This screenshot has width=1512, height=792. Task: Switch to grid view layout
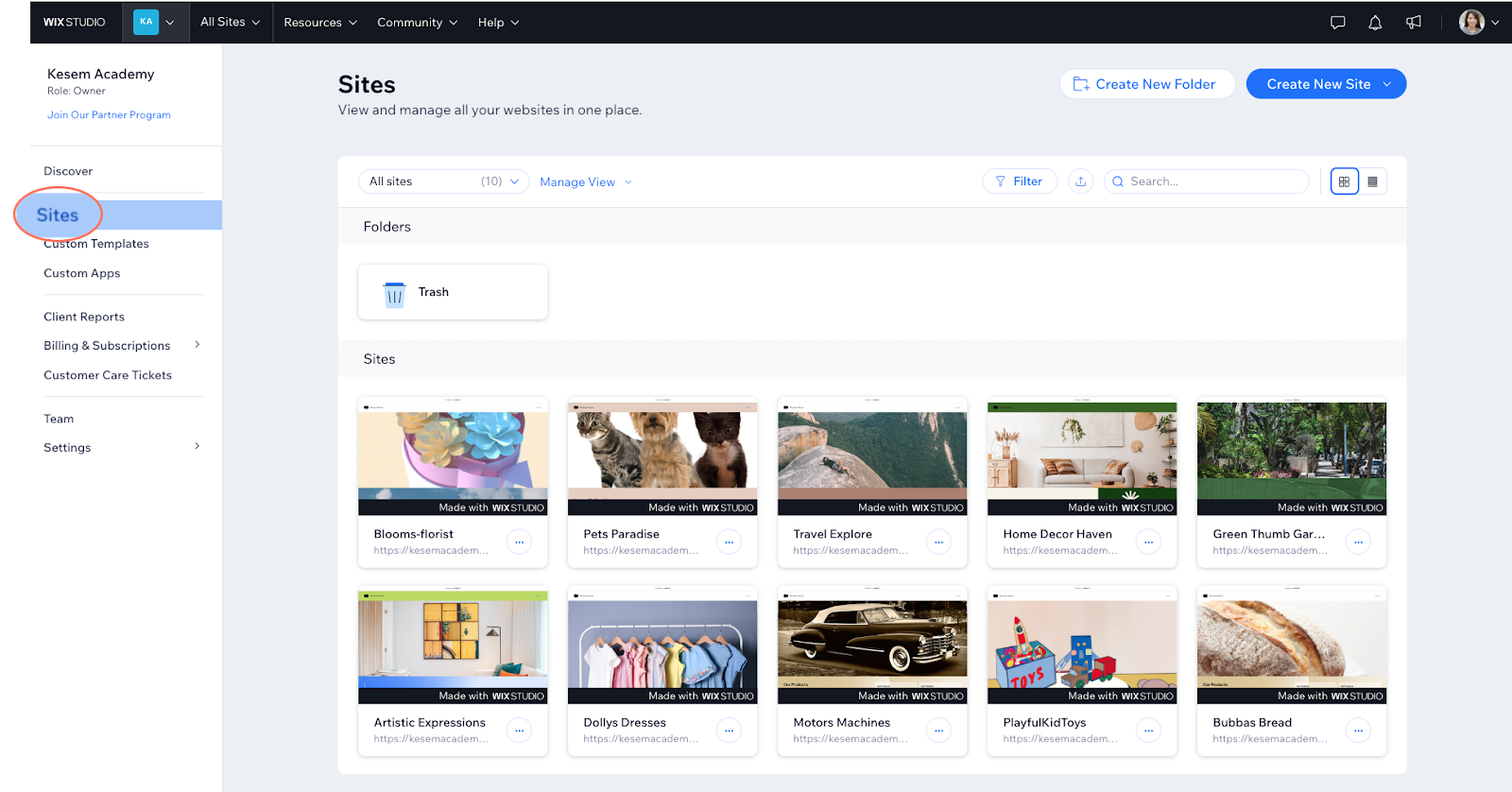click(x=1344, y=181)
